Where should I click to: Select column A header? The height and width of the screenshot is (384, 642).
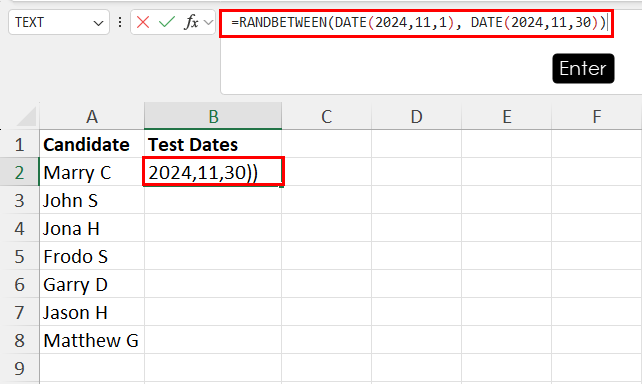92,116
